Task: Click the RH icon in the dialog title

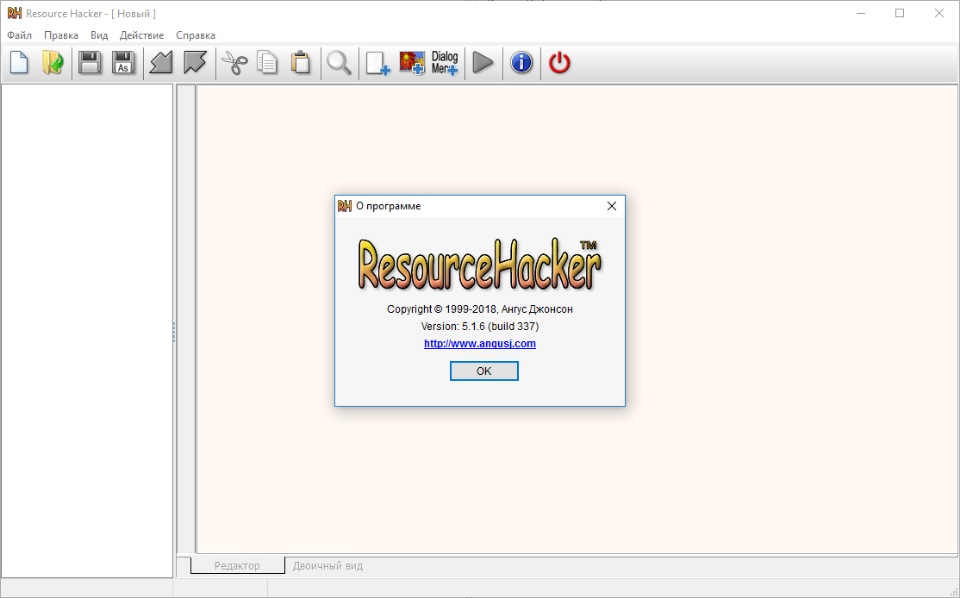Action: coord(345,206)
